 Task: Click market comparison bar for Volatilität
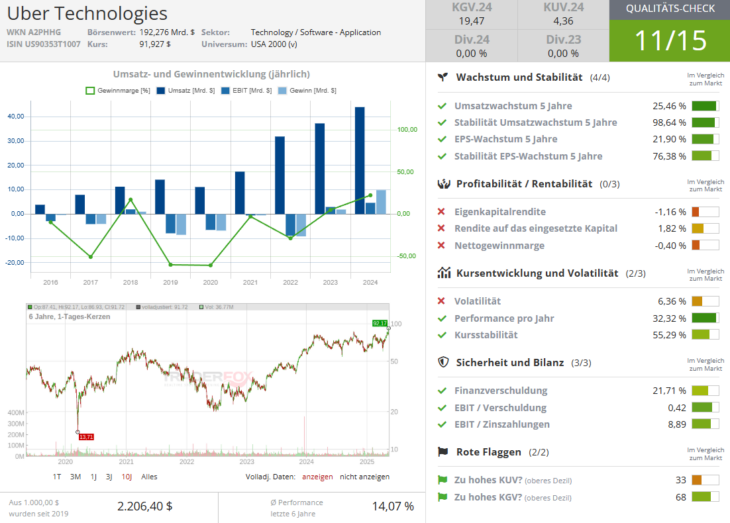[705, 301]
